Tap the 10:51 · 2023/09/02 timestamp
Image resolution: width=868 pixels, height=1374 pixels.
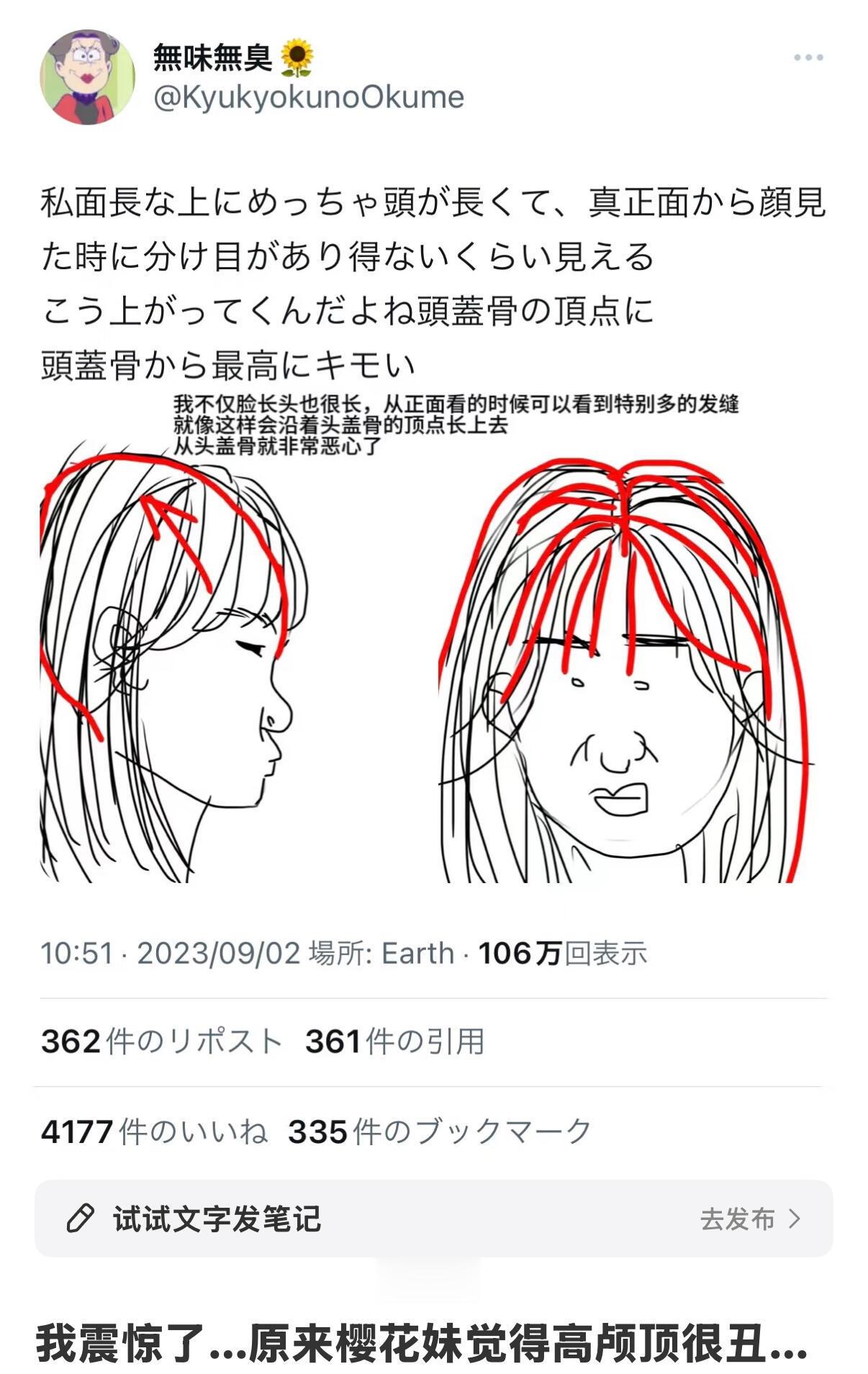click(171, 953)
